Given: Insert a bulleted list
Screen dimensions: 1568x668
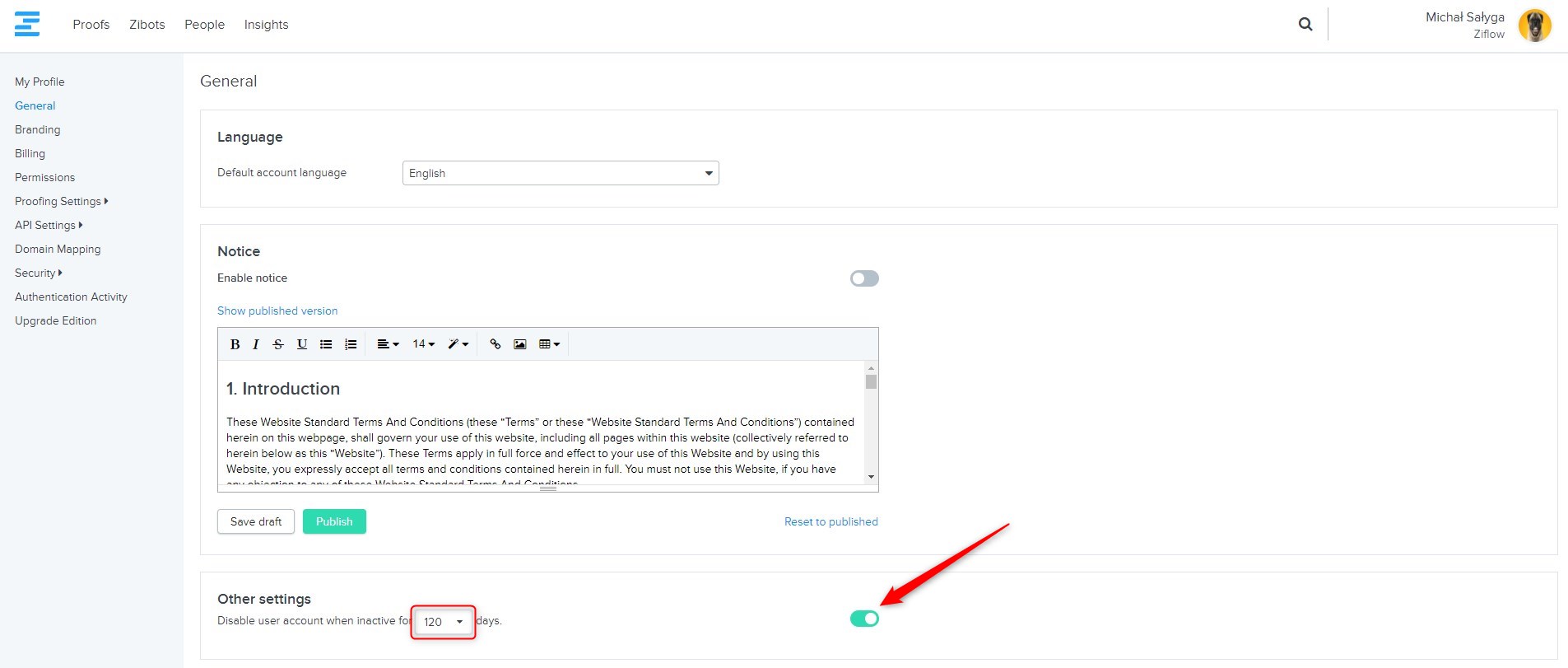Looking at the screenshot, I should pyautogui.click(x=326, y=344).
